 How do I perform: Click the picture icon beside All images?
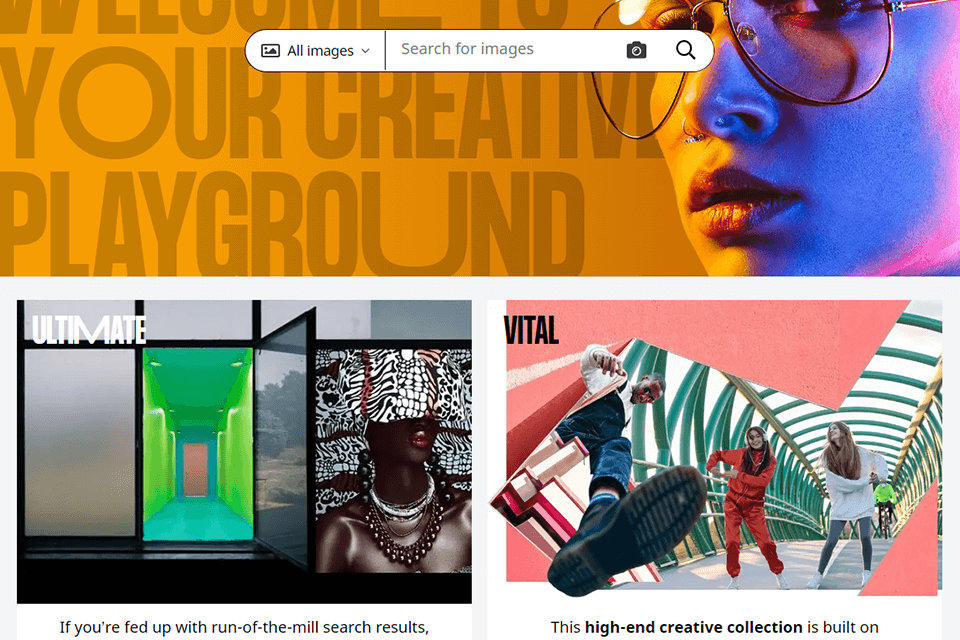pyautogui.click(x=271, y=50)
